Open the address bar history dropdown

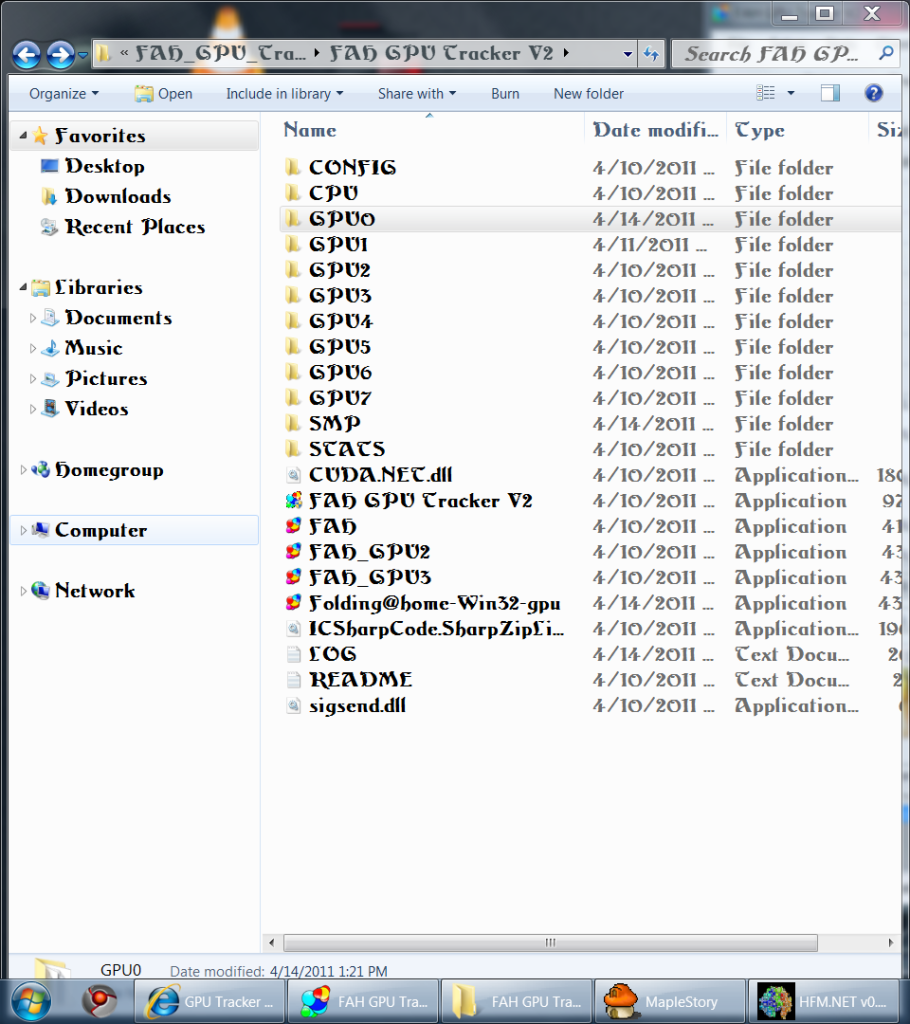627,54
